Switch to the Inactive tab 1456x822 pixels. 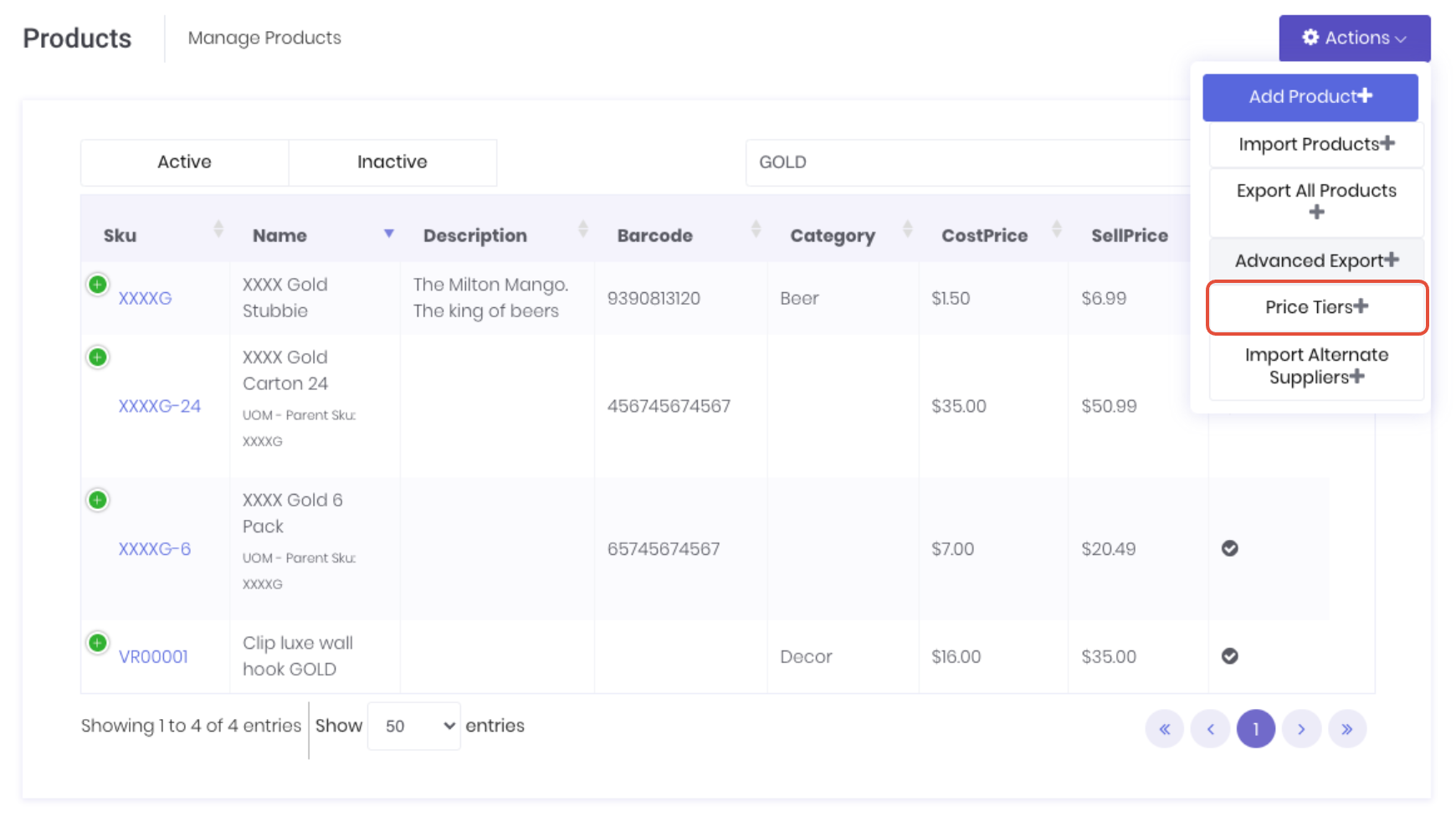point(392,162)
